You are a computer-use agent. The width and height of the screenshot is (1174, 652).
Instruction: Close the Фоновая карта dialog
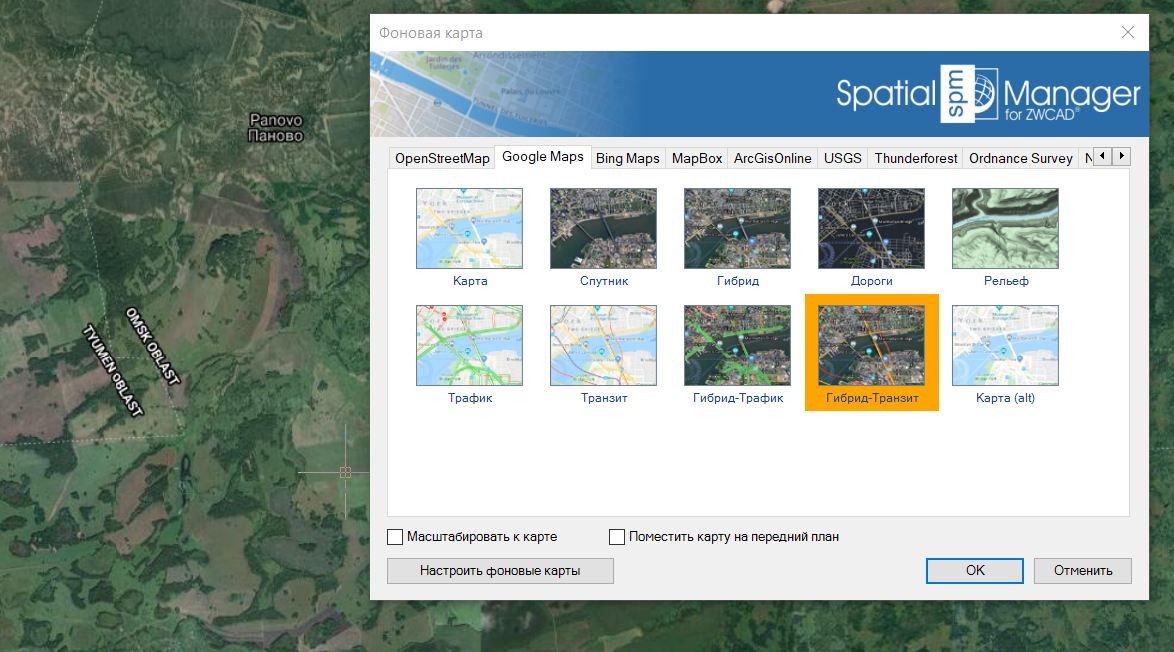(x=1128, y=32)
